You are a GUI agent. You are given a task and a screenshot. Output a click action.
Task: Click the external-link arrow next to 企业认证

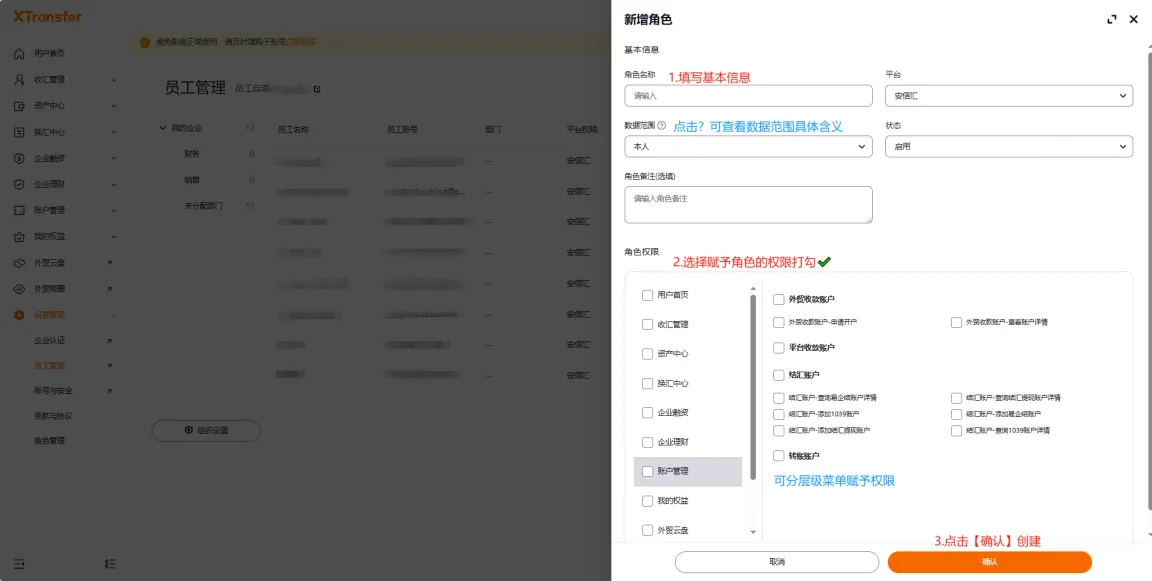[x=109, y=341]
